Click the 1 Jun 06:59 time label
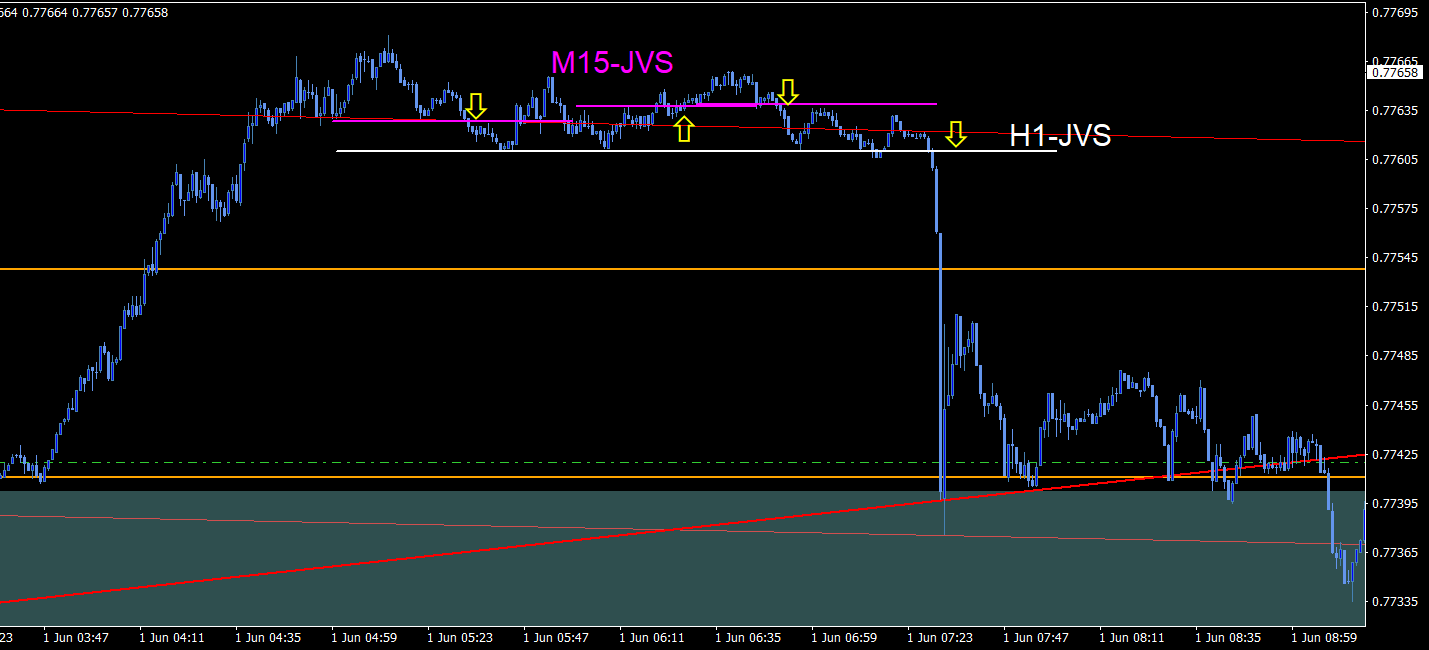Image resolution: width=1429 pixels, height=650 pixels. [844, 637]
